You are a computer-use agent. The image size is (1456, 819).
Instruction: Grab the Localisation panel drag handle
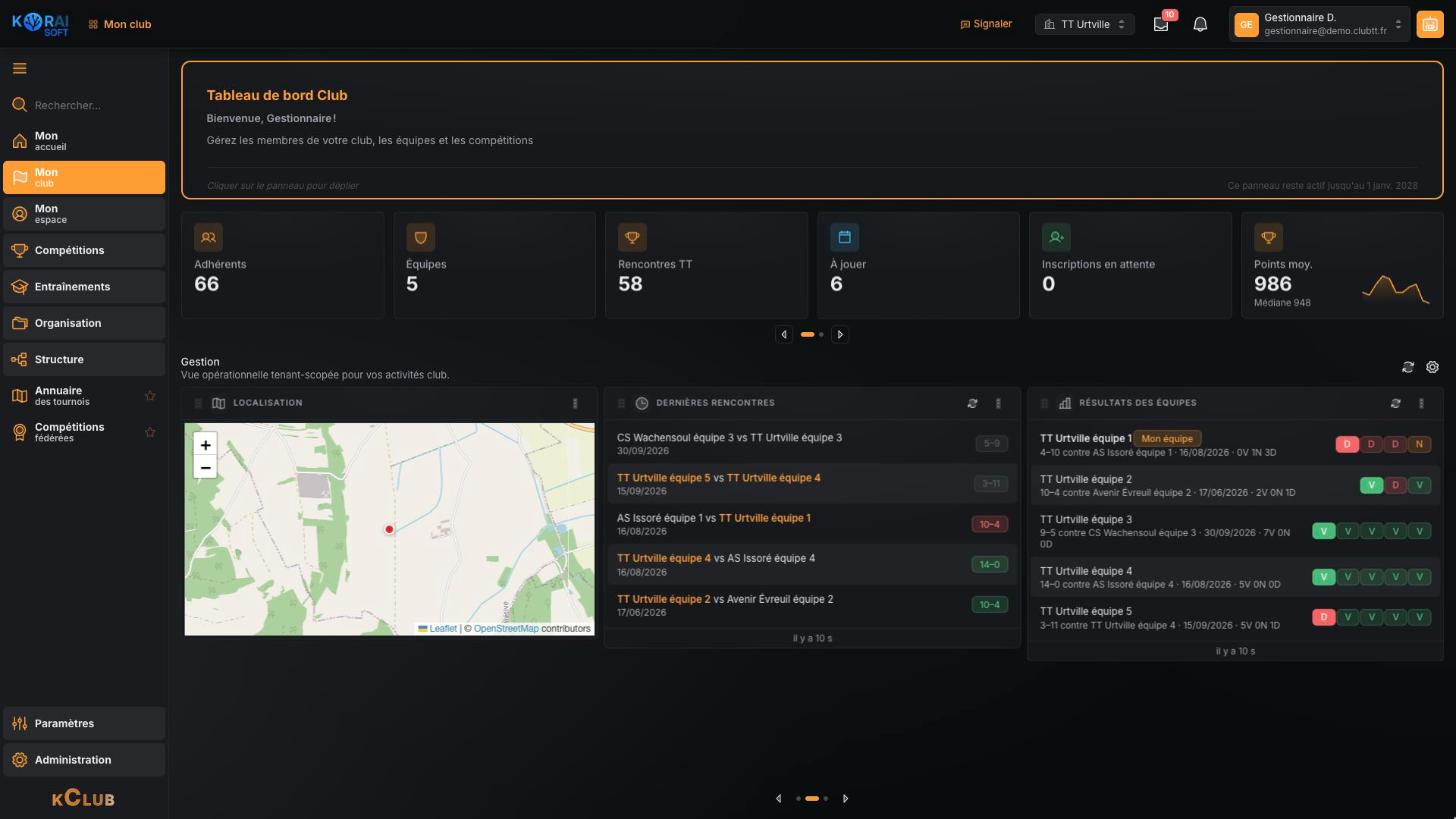pyautogui.click(x=198, y=403)
